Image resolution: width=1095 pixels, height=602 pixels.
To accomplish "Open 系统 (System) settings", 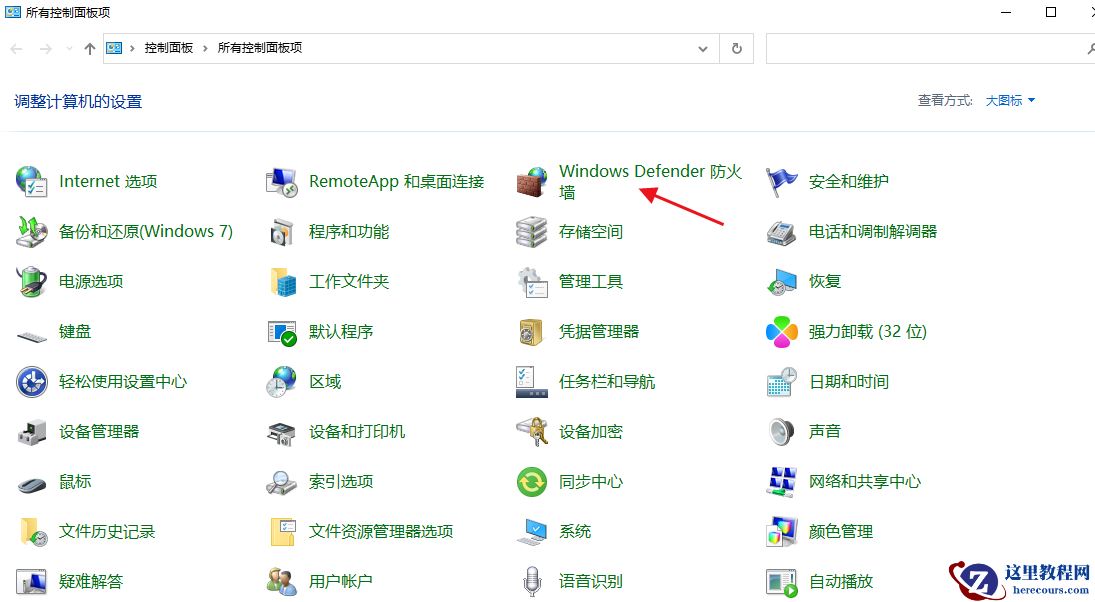I will coord(574,531).
